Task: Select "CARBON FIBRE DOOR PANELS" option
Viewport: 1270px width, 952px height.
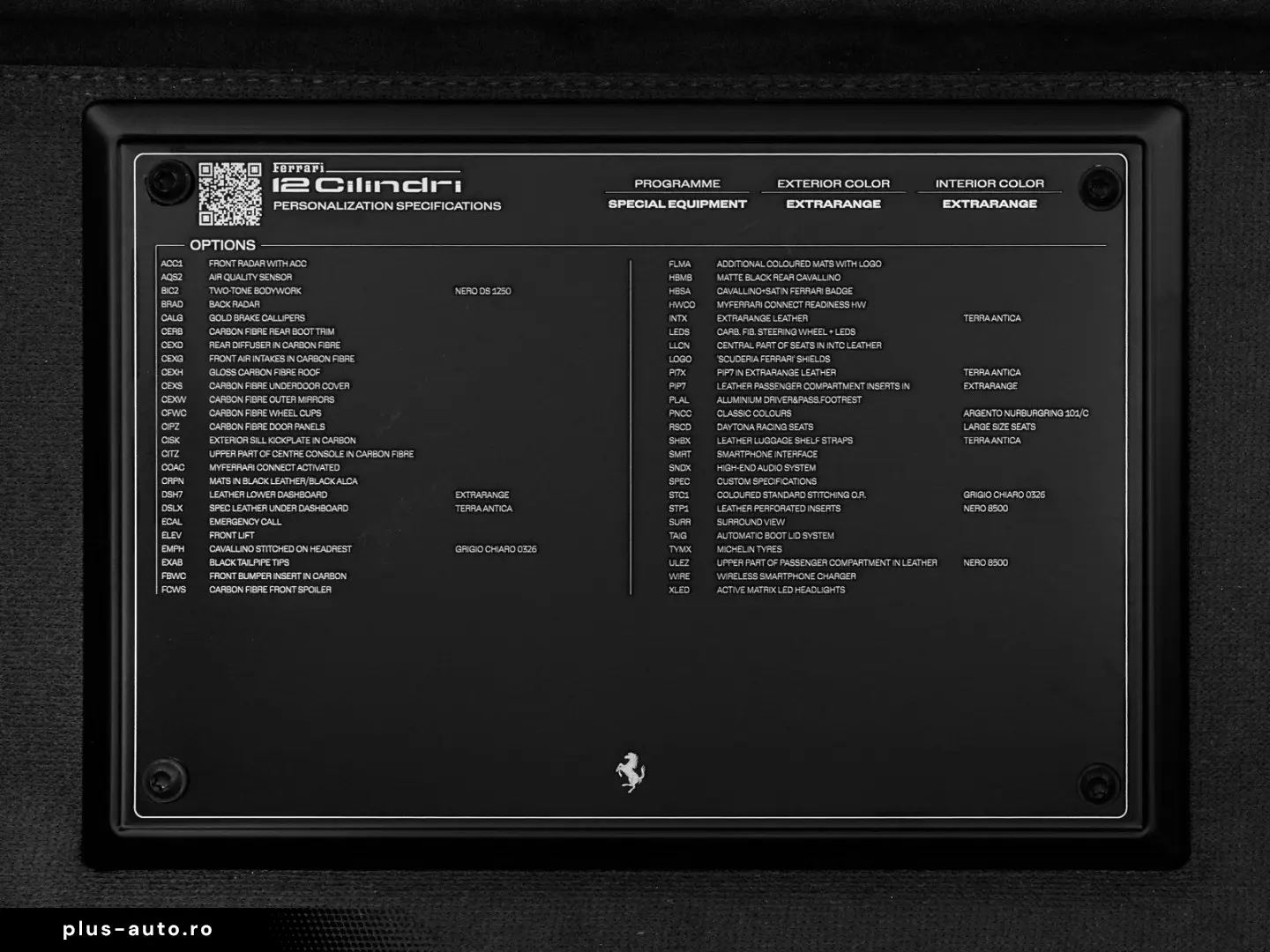Action: pos(267,427)
